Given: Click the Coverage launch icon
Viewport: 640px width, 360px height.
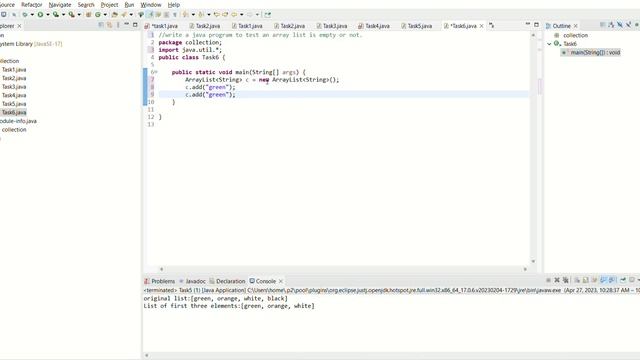Looking at the screenshot, I should pyautogui.click(x=56, y=14).
